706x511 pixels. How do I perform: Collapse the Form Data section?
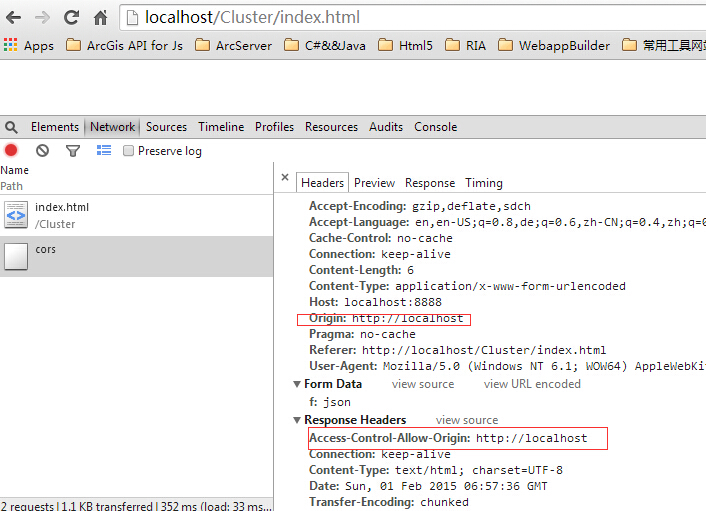pos(297,384)
